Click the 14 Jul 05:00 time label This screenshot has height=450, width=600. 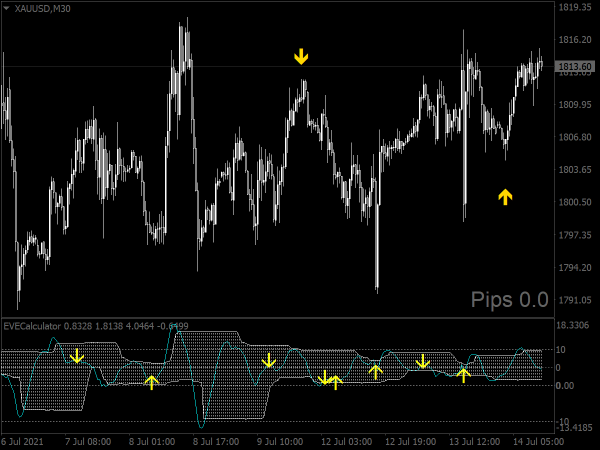pyautogui.click(x=538, y=442)
